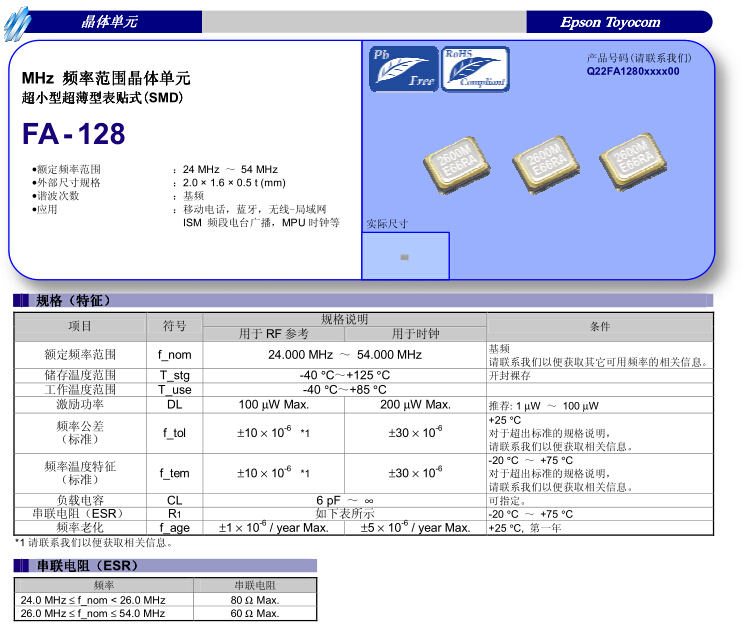Viewport: 752px width, 630px height.
Task: Select the 用于 RF 参考 column header
Action: click(x=274, y=334)
